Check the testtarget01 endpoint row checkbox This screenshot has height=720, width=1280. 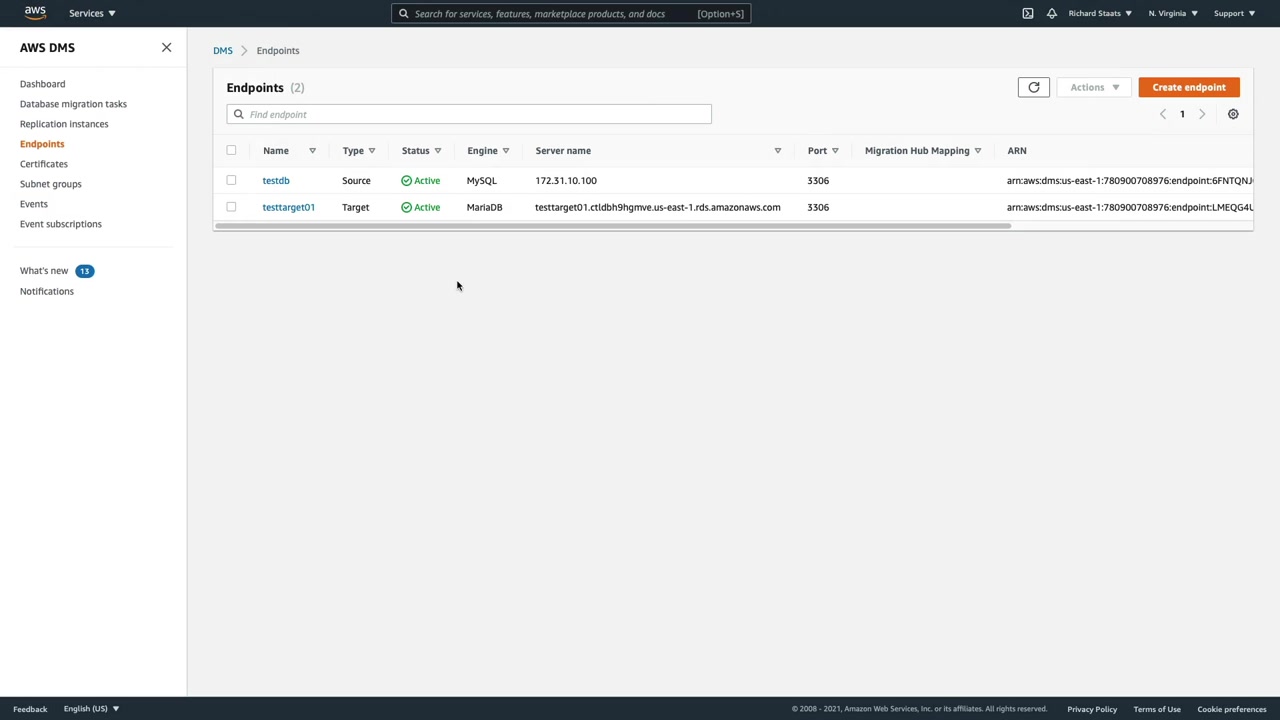[x=231, y=207]
